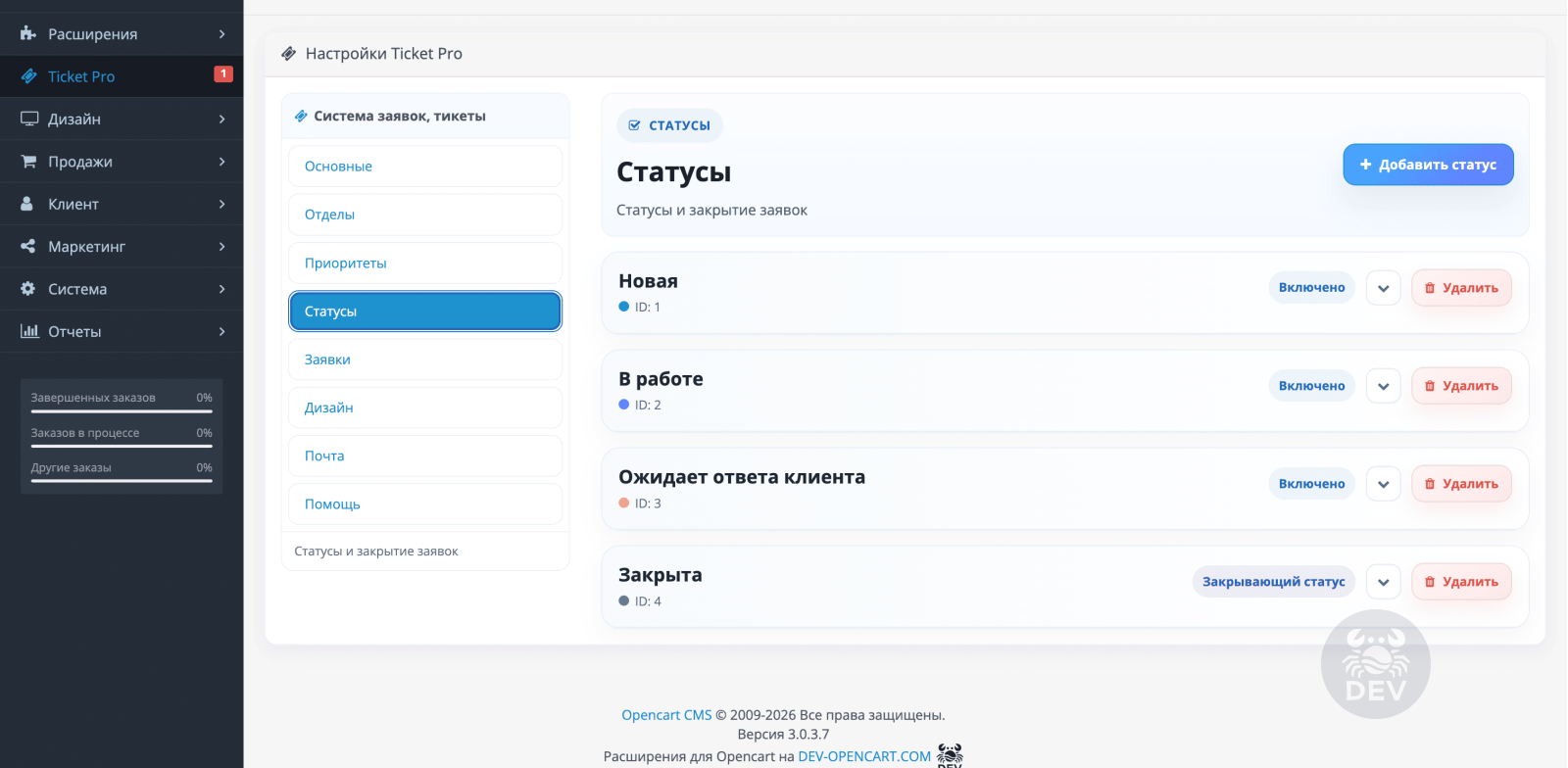1568x768 pixels.
Task: Delete the В работе status
Action: pos(1461,386)
